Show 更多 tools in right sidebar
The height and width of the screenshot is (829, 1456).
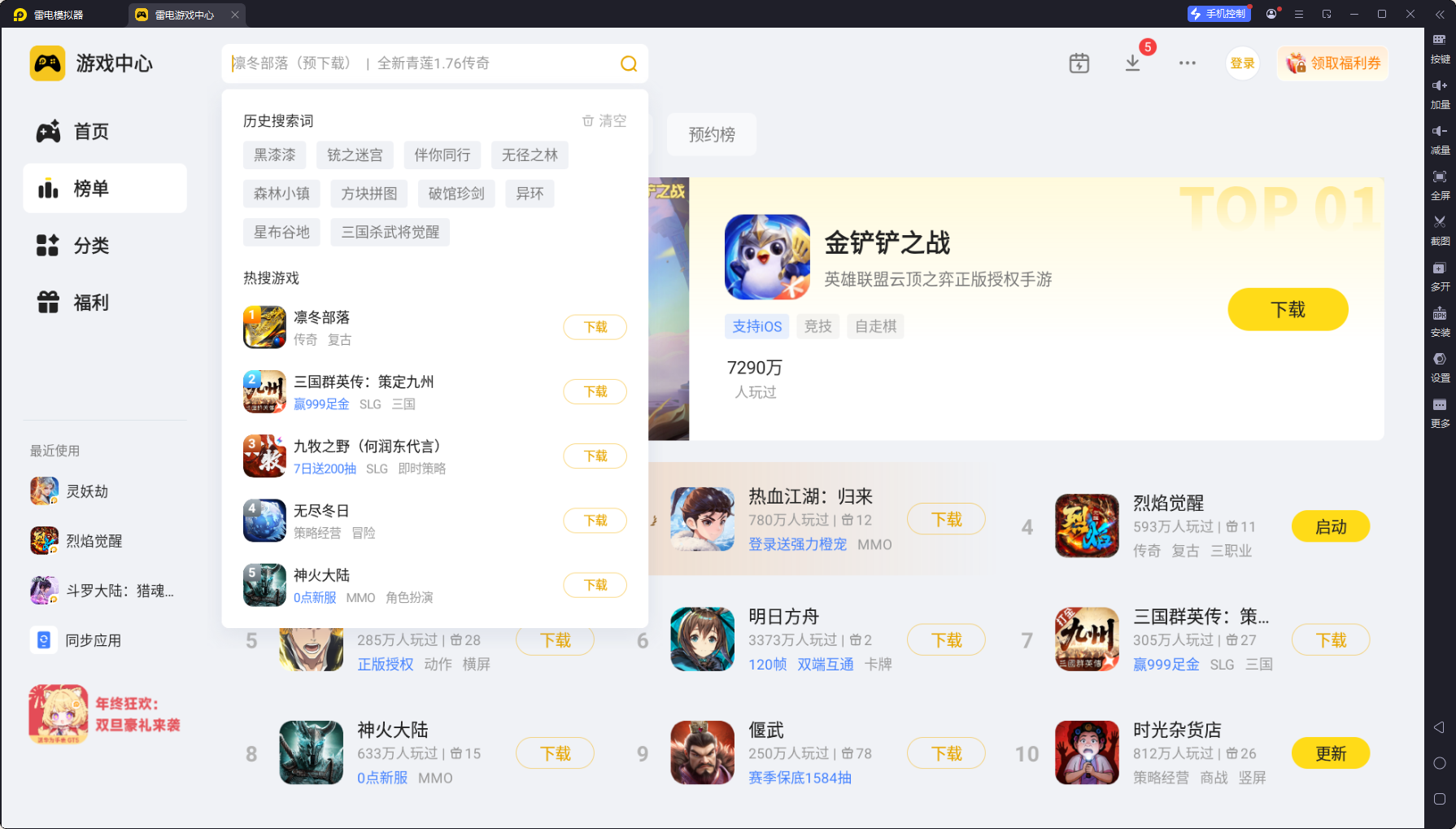tap(1440, 412)
